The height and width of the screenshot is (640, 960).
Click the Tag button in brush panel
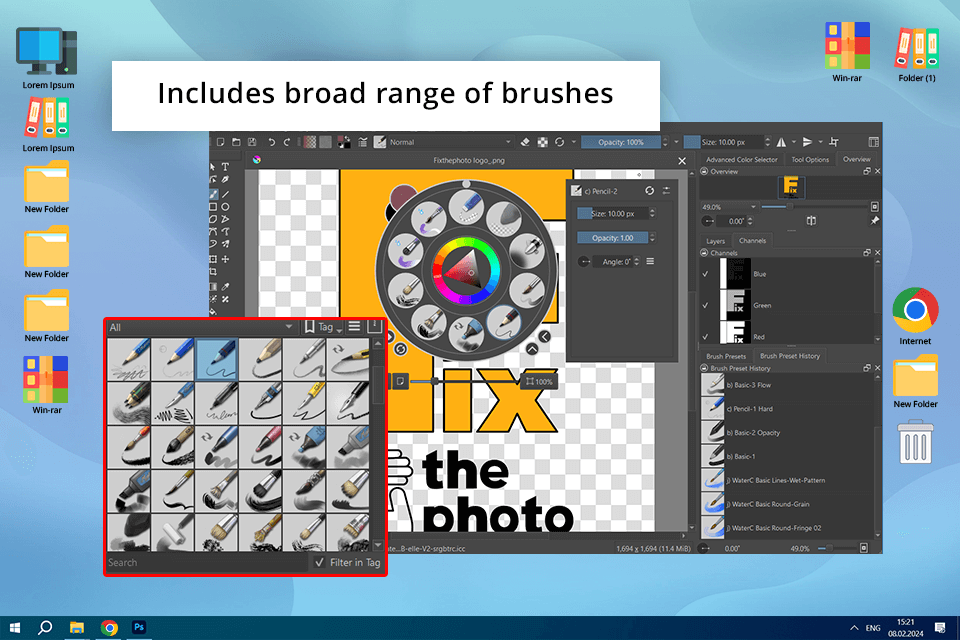tap(323, 327)
